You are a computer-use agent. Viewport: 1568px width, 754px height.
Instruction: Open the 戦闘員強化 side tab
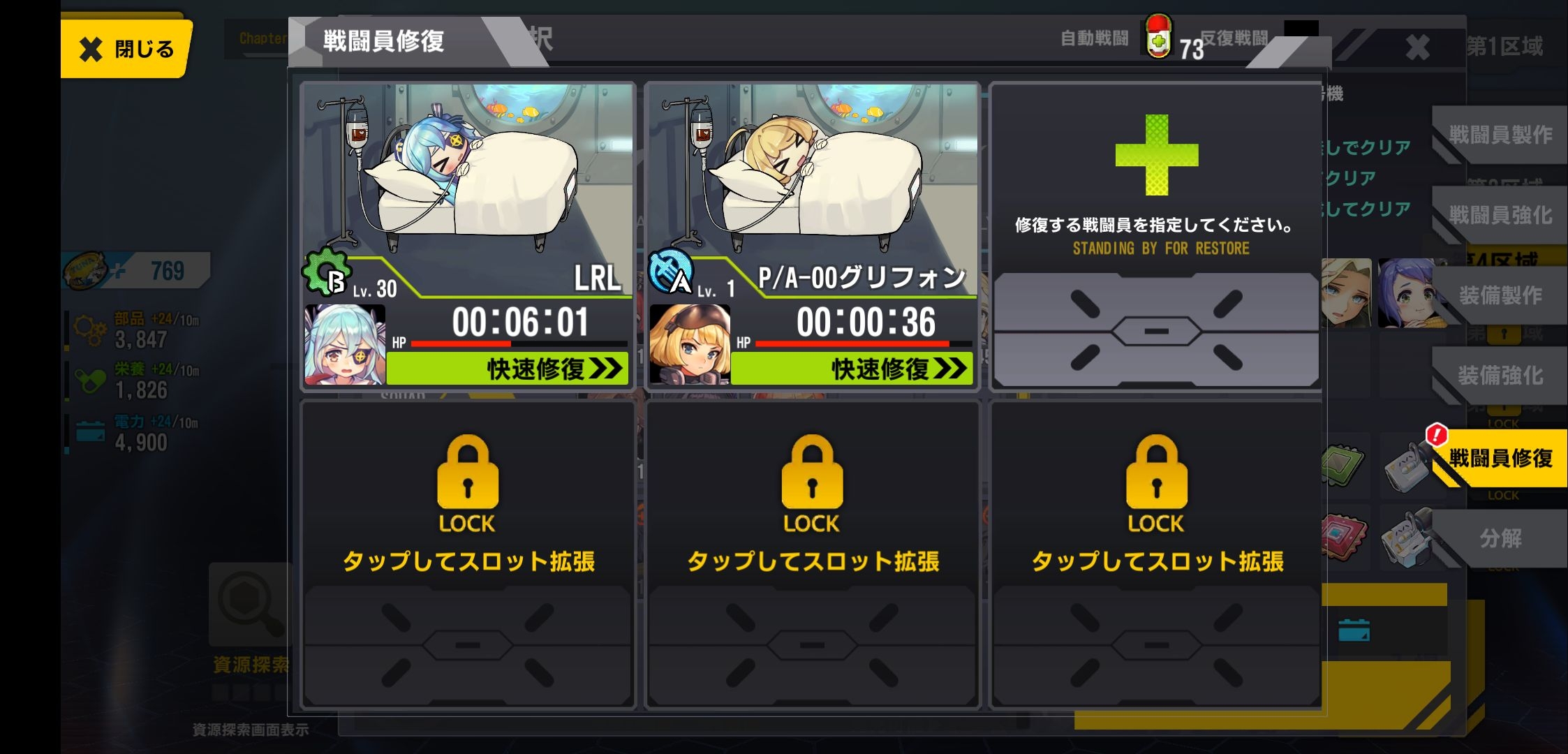tap(1500, 215)
